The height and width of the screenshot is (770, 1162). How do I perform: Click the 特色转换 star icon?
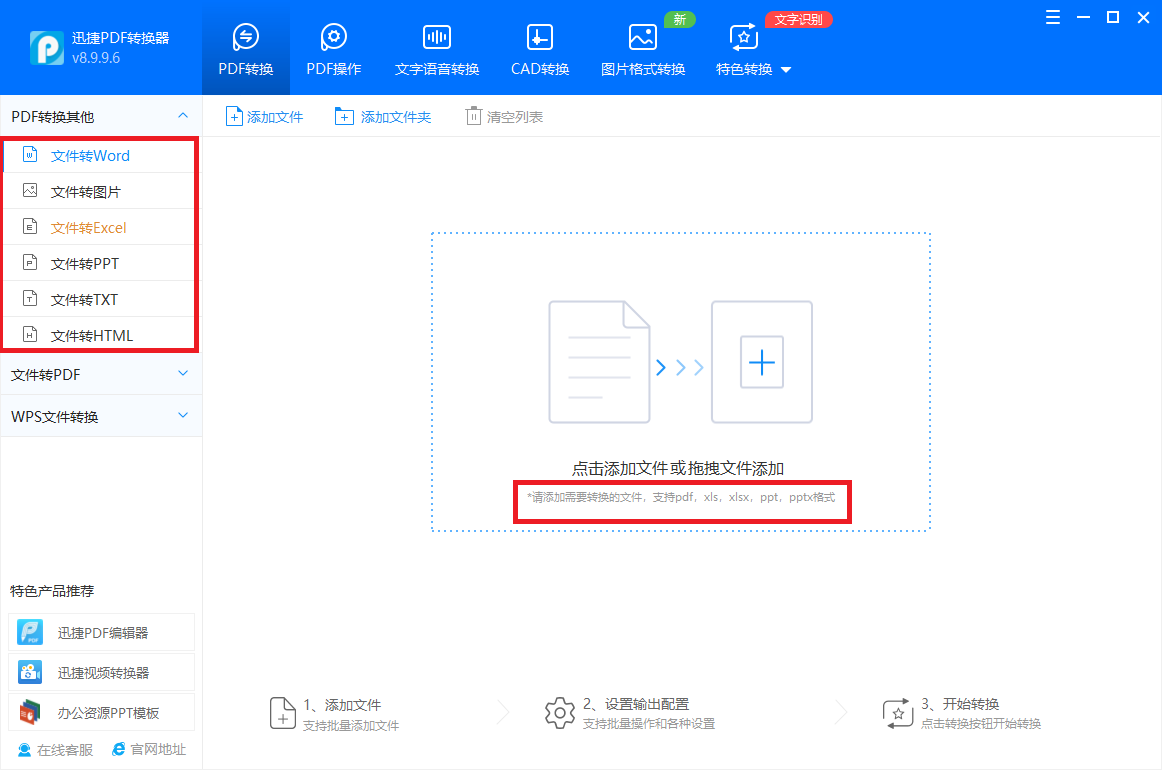tap(743, 36)
